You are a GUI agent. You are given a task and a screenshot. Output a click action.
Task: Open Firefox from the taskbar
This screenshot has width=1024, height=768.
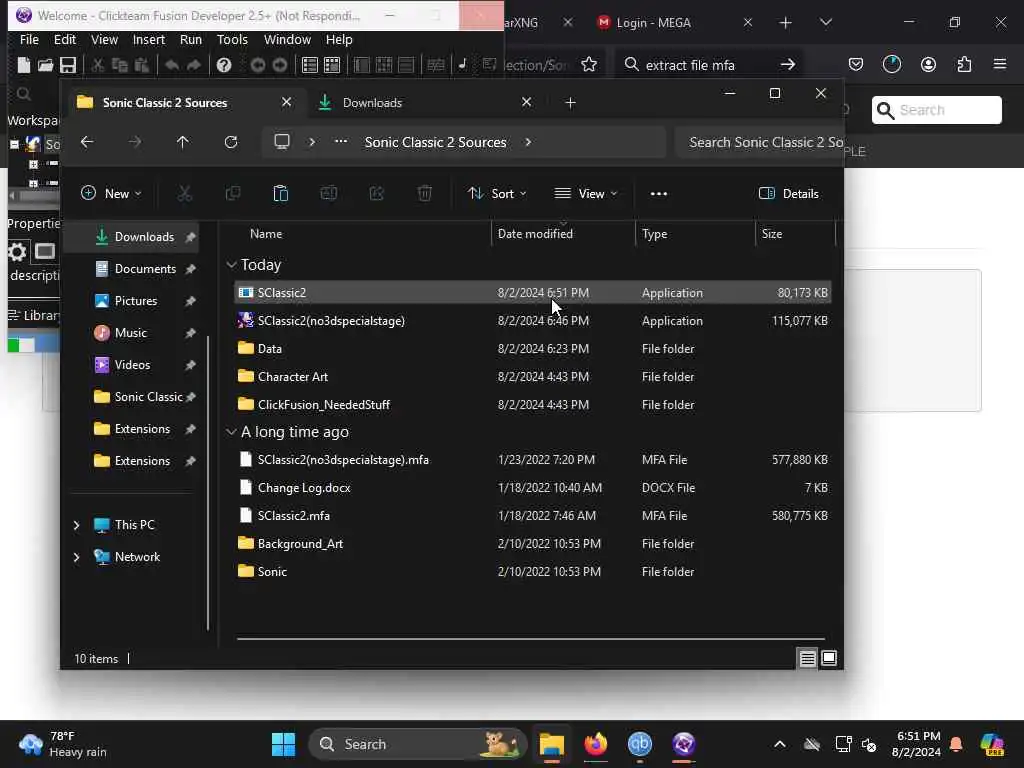[x=596, y=744]
